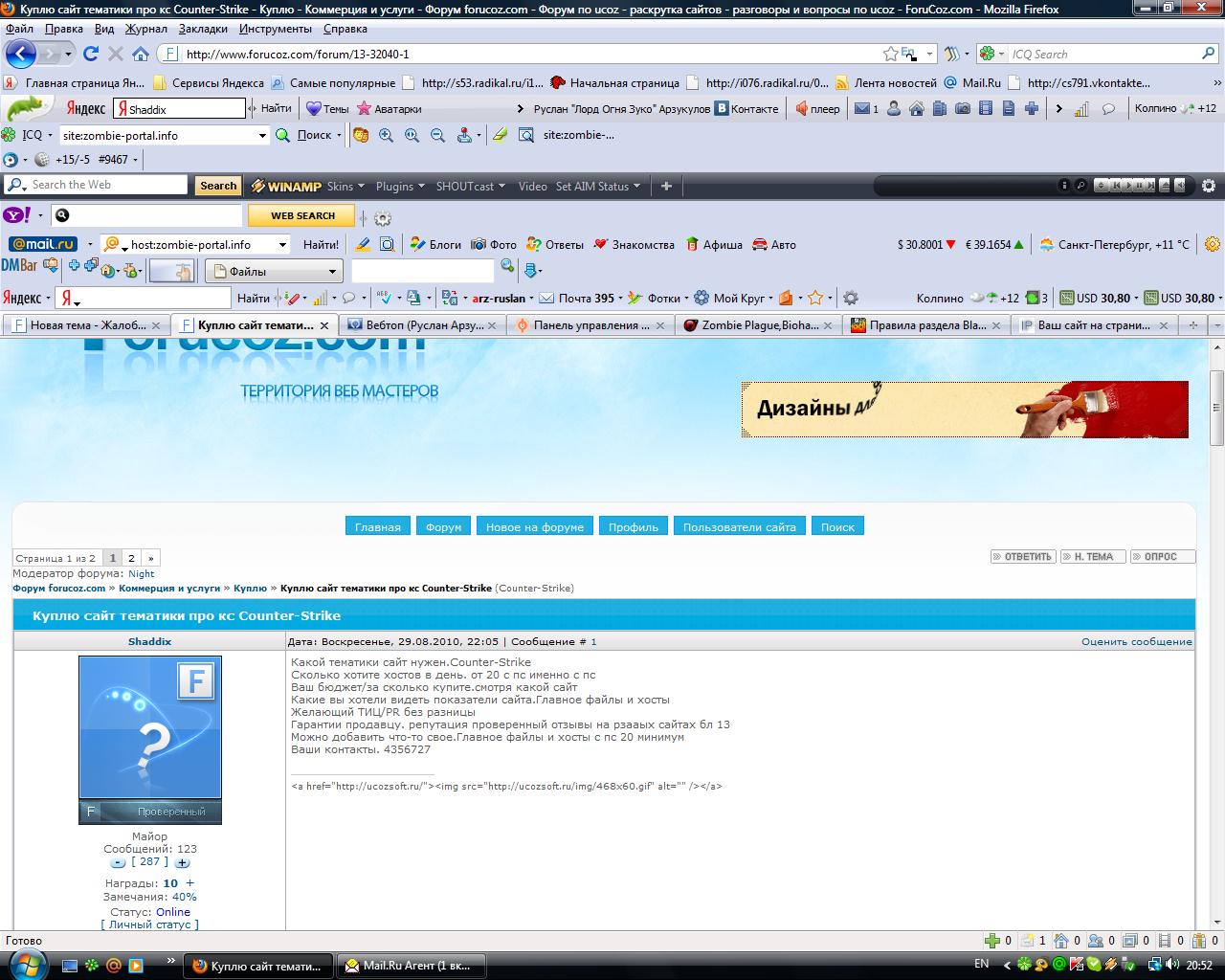
Task: Open the SHOUTcast dropdown
Action: click(x=471, y=187)
